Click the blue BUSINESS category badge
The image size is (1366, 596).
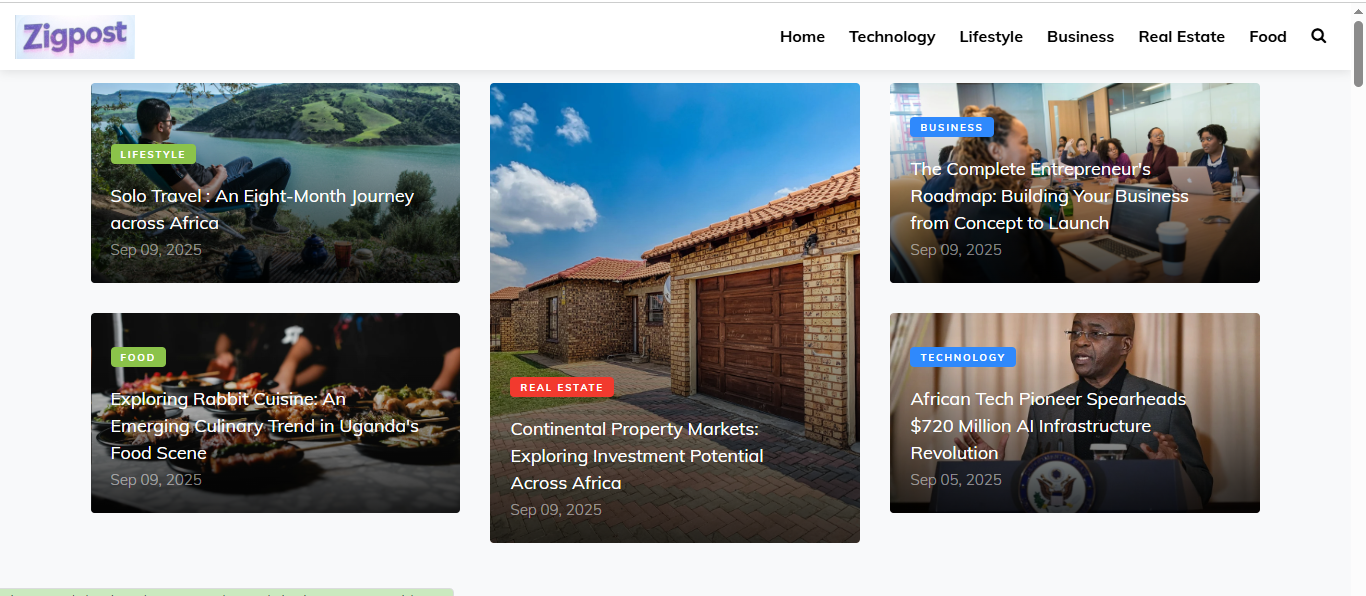[x=951, y=128]
